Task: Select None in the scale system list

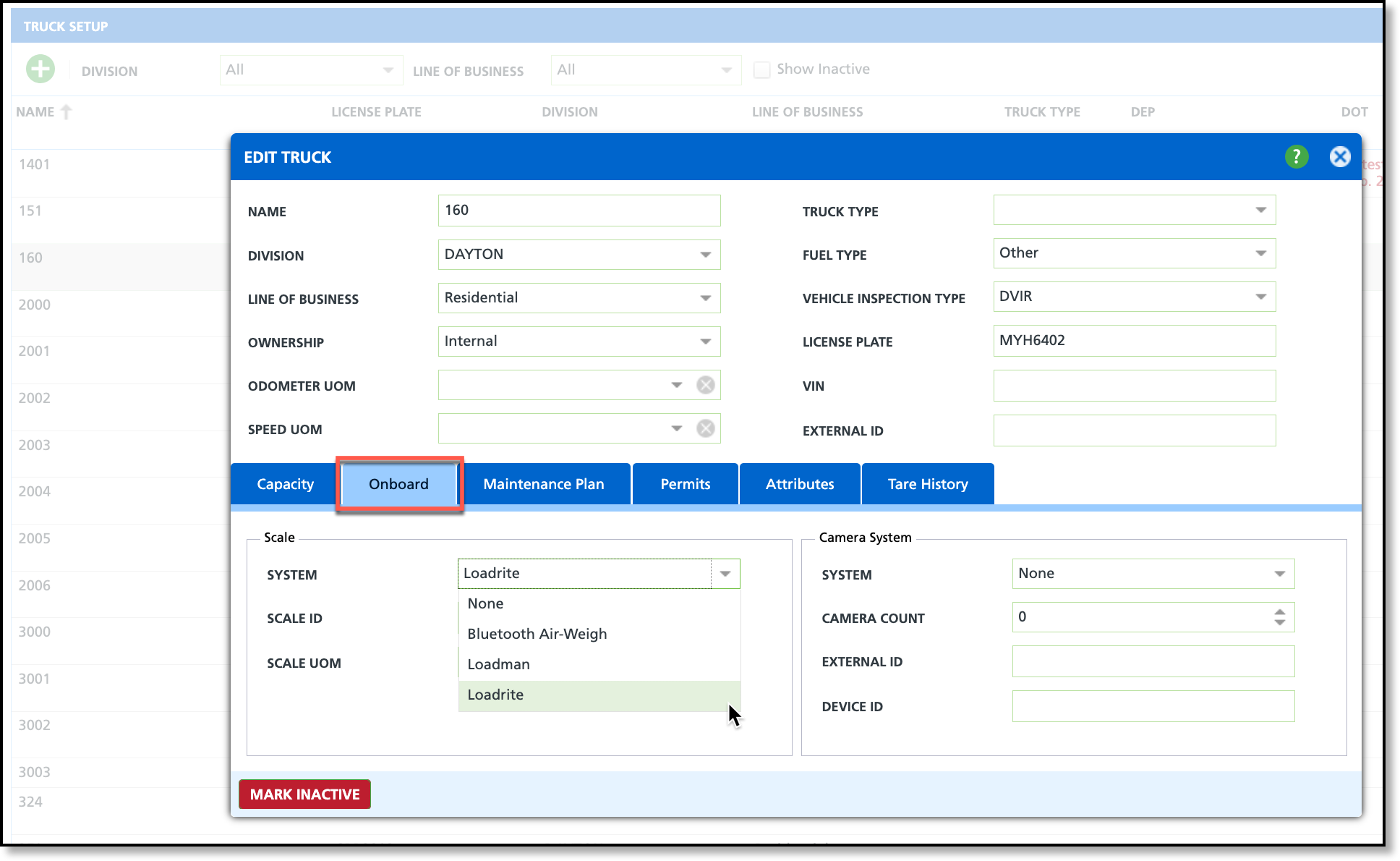Action: click(485, 603)
